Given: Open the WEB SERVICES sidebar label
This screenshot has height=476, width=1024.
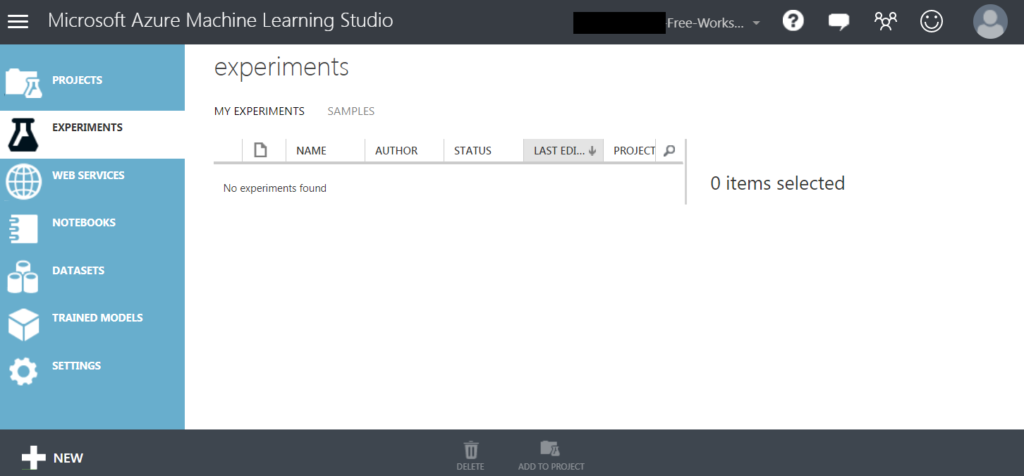Looking at the screenshot, I should click(x=88, y=175).
